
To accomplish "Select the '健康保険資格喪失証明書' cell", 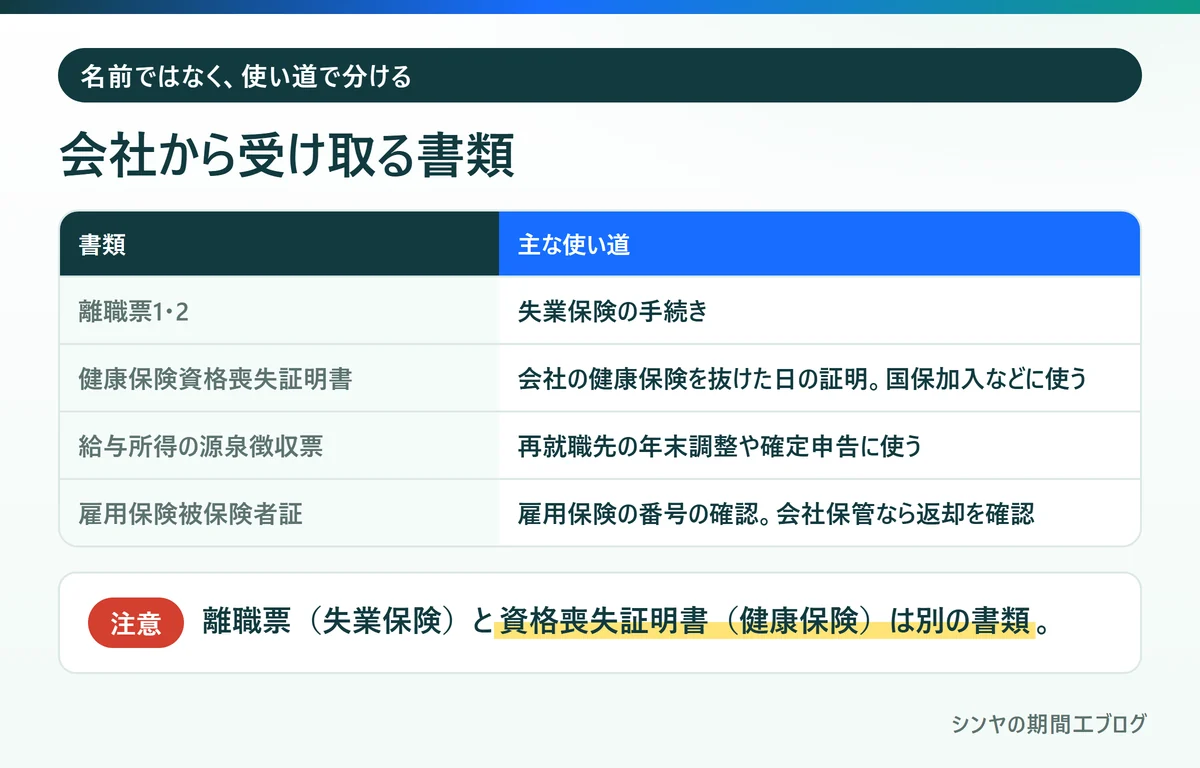I will click(279, 378).
